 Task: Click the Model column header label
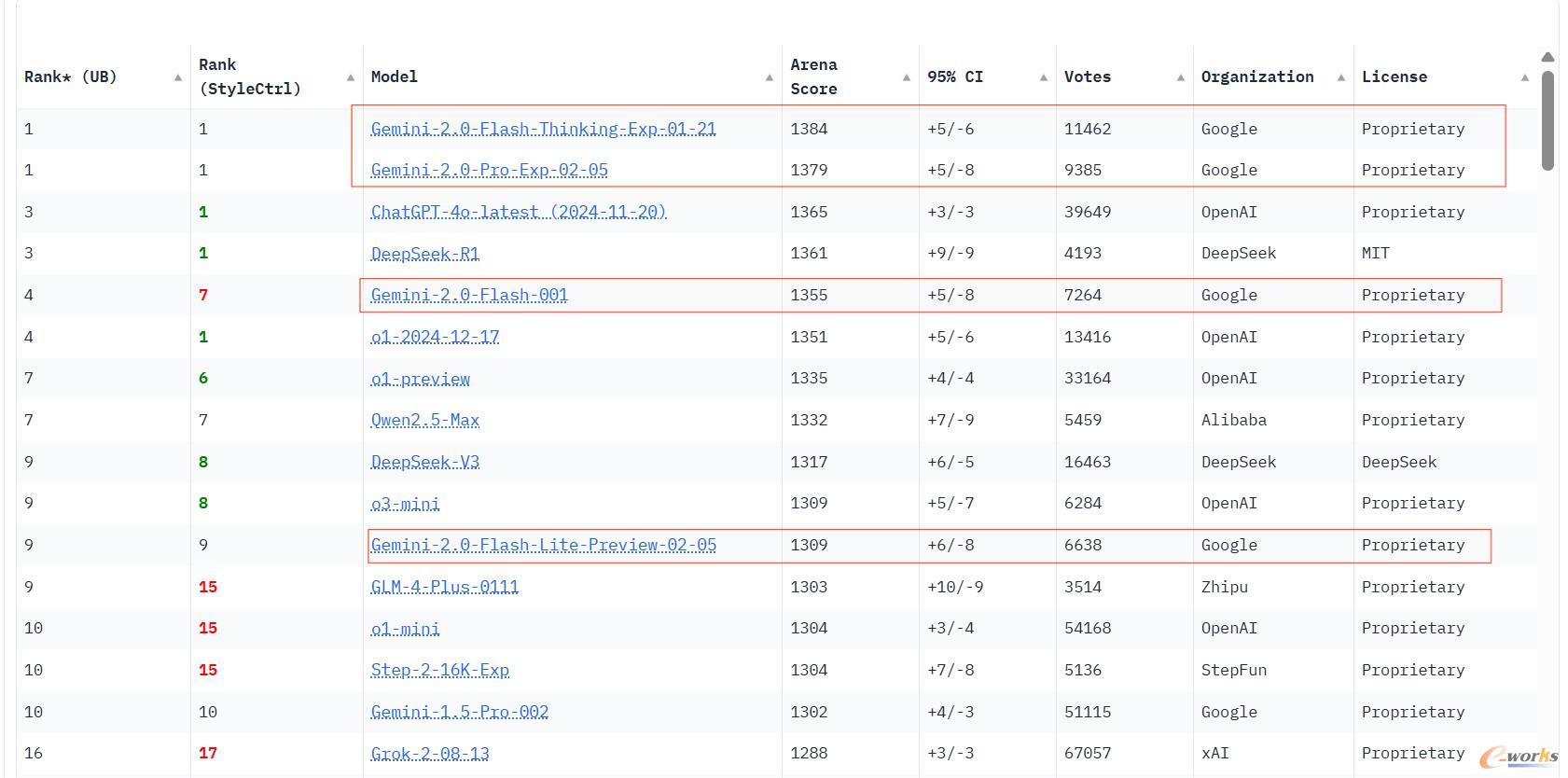click(394, 76)
